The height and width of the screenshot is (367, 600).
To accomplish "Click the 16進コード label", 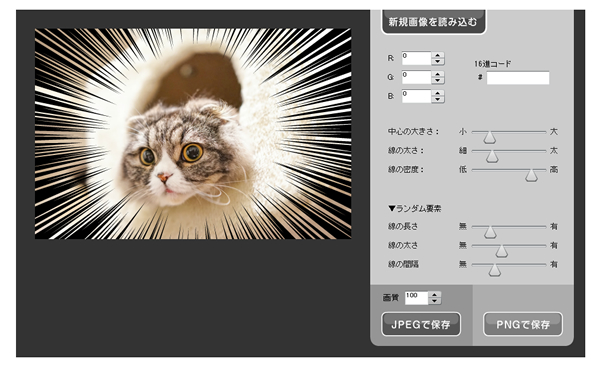I will (x=492, y=64).
